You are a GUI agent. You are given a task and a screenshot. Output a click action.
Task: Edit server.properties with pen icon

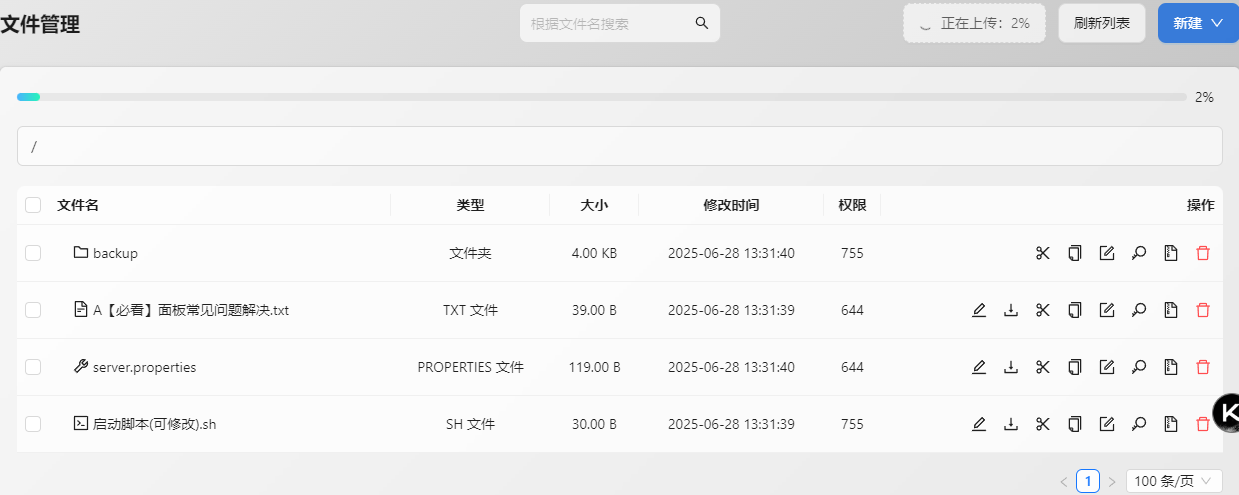coord(979,367)
